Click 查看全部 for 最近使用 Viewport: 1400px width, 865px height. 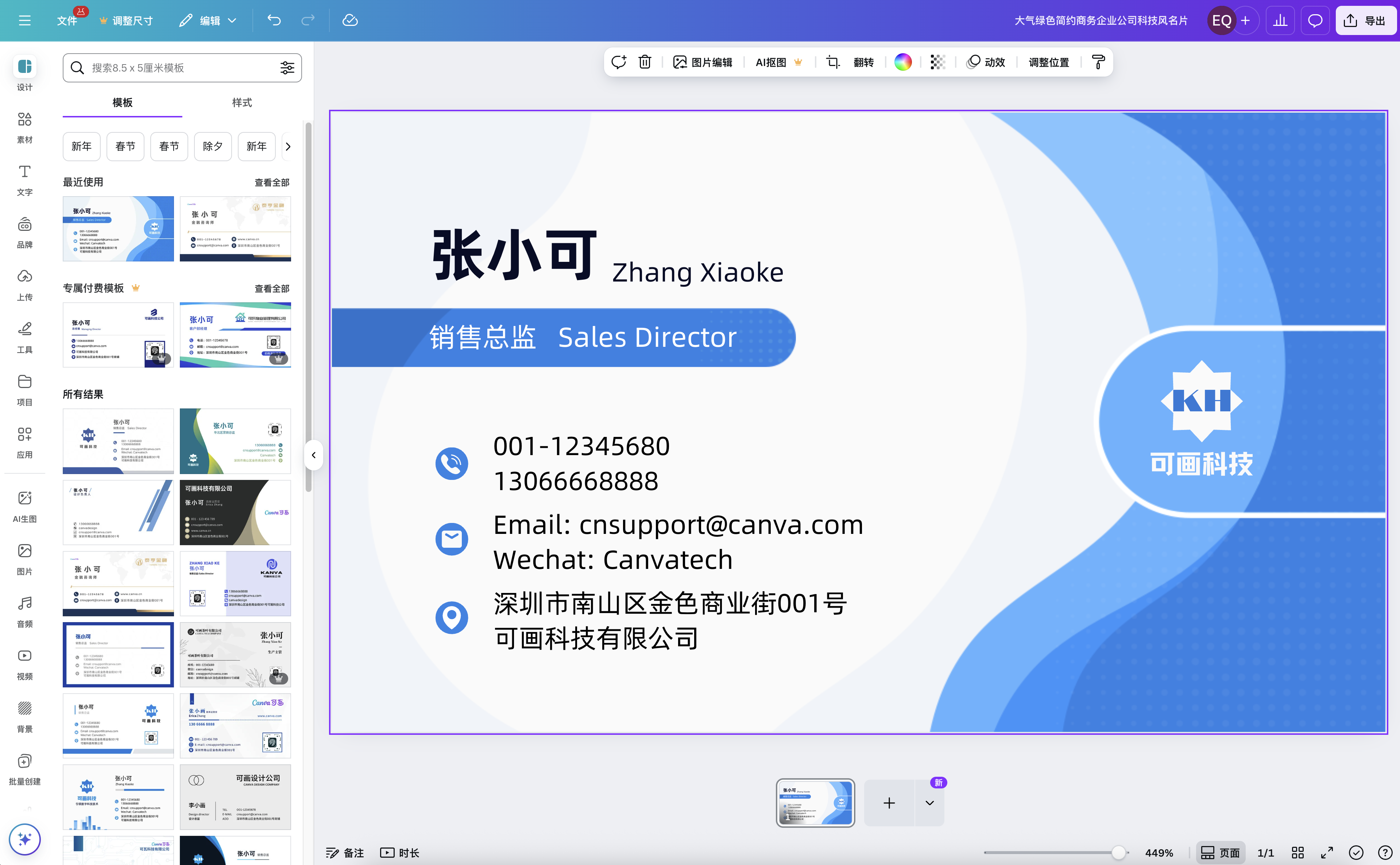[272, 182]
